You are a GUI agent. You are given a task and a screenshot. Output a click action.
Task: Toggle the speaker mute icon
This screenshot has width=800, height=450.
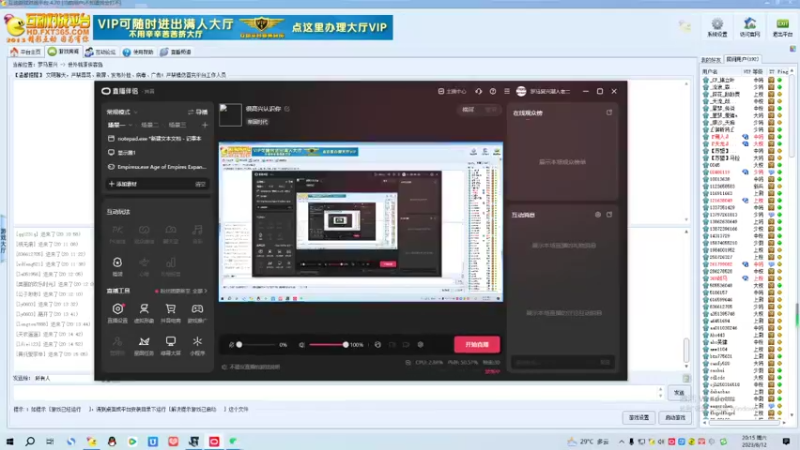click(x=302, y=345)
